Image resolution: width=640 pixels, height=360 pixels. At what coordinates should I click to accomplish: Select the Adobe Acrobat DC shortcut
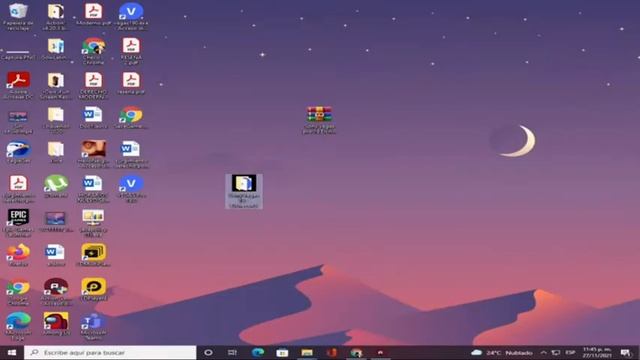click(x=18, y=86)
